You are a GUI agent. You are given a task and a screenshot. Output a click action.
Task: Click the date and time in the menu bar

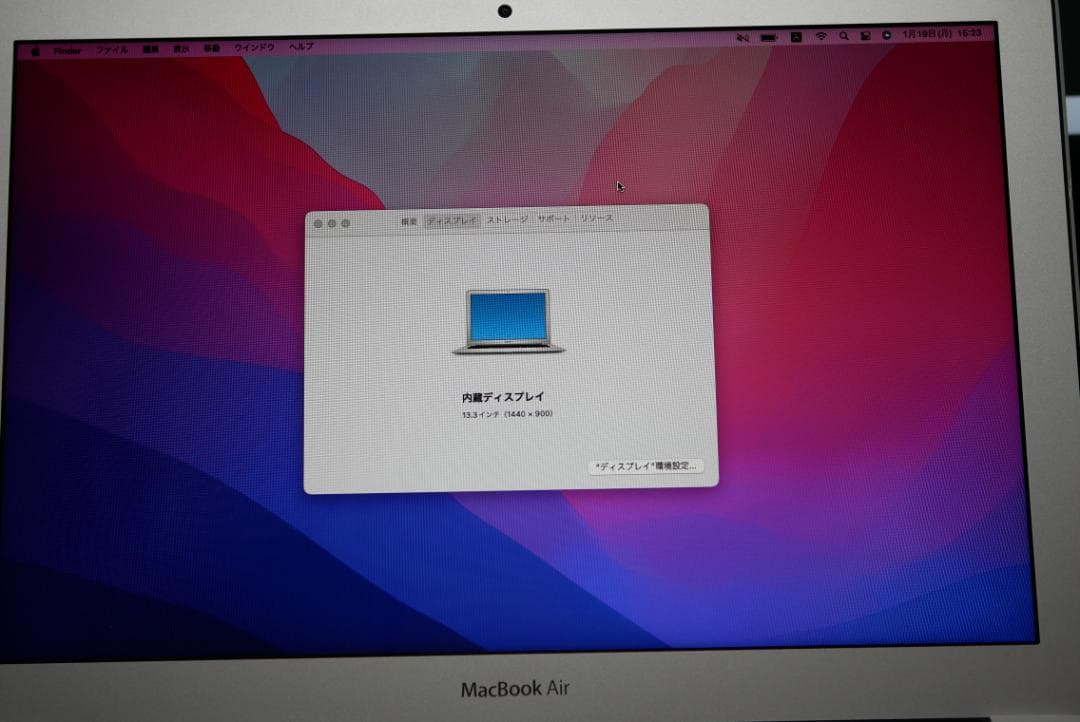[x=945, y=34]
